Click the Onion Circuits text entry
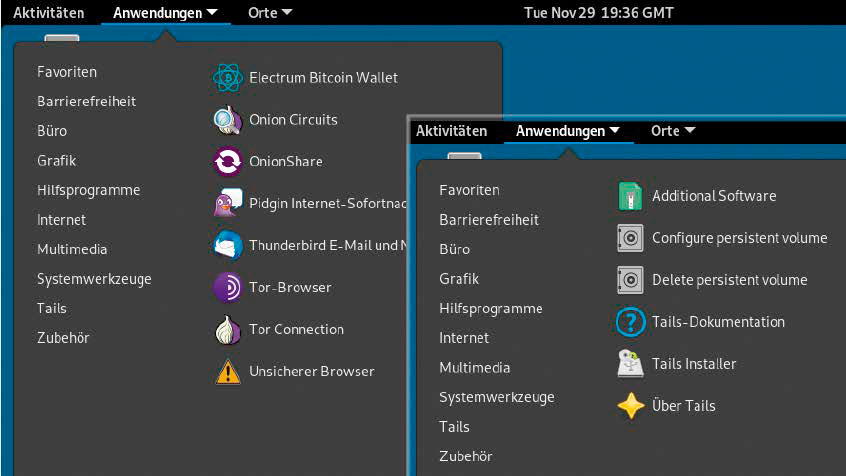Image resolution: width=846 pixels, height=476 pixels. (293, 120)
